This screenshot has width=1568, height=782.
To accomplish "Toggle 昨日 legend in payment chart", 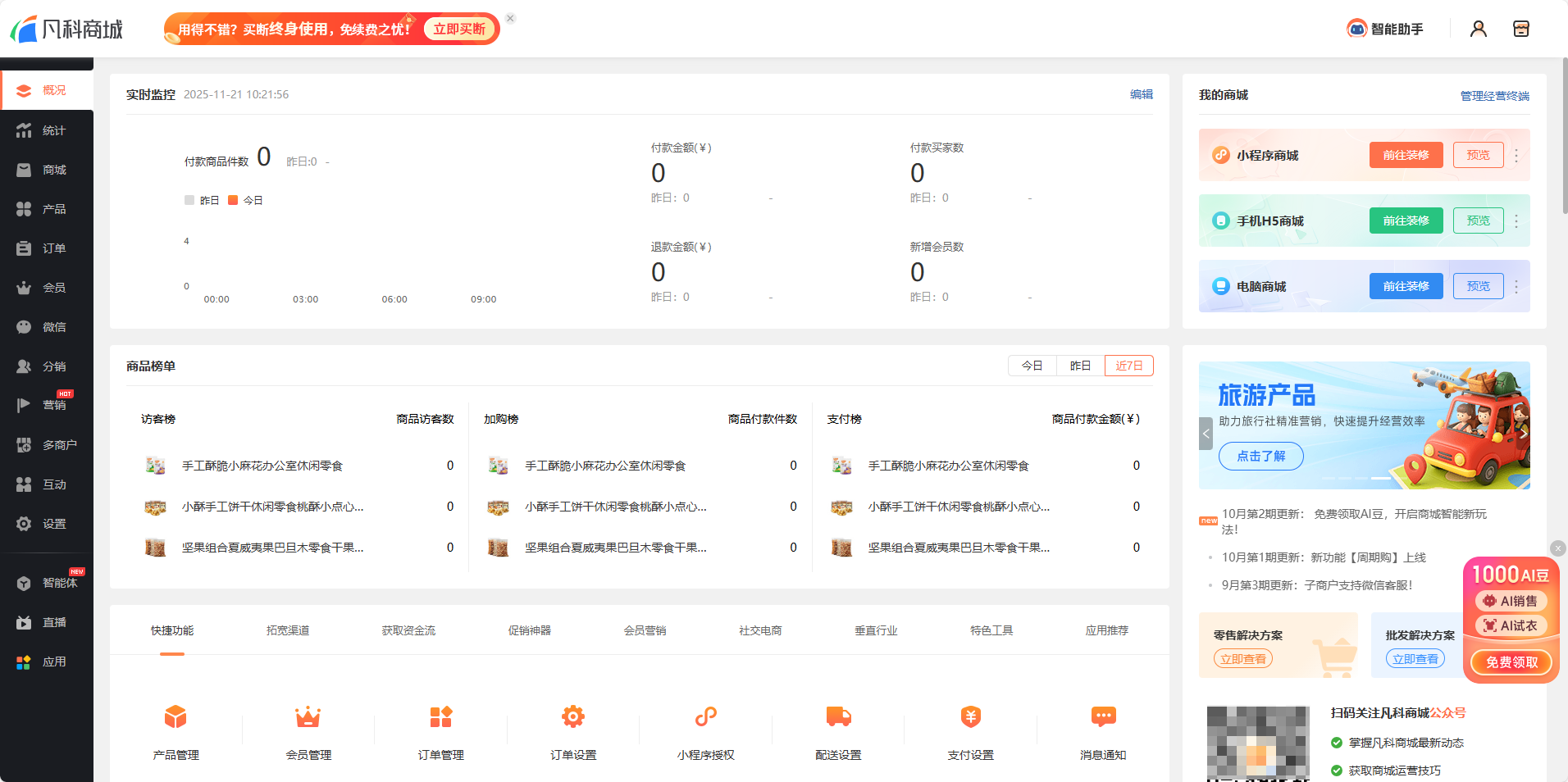I will click(x=203, y=201).
